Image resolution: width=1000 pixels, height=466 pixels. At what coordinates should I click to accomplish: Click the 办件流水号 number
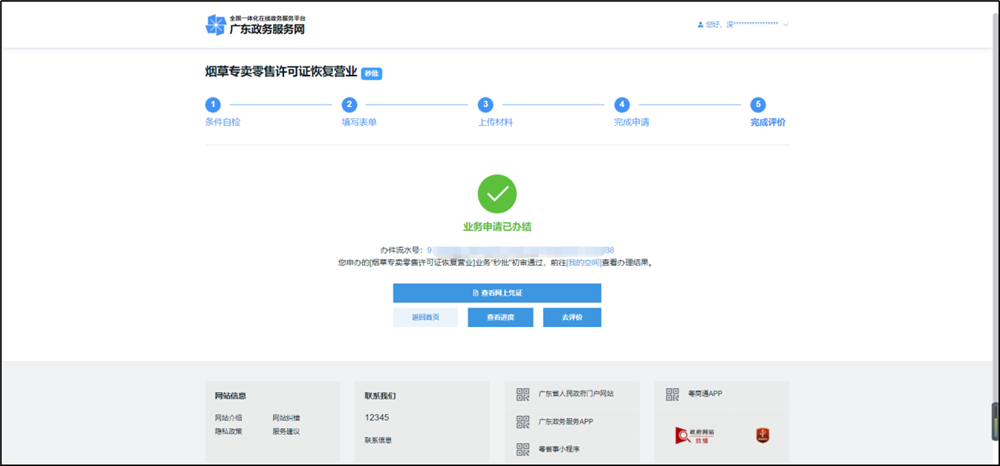click(520, 251)
